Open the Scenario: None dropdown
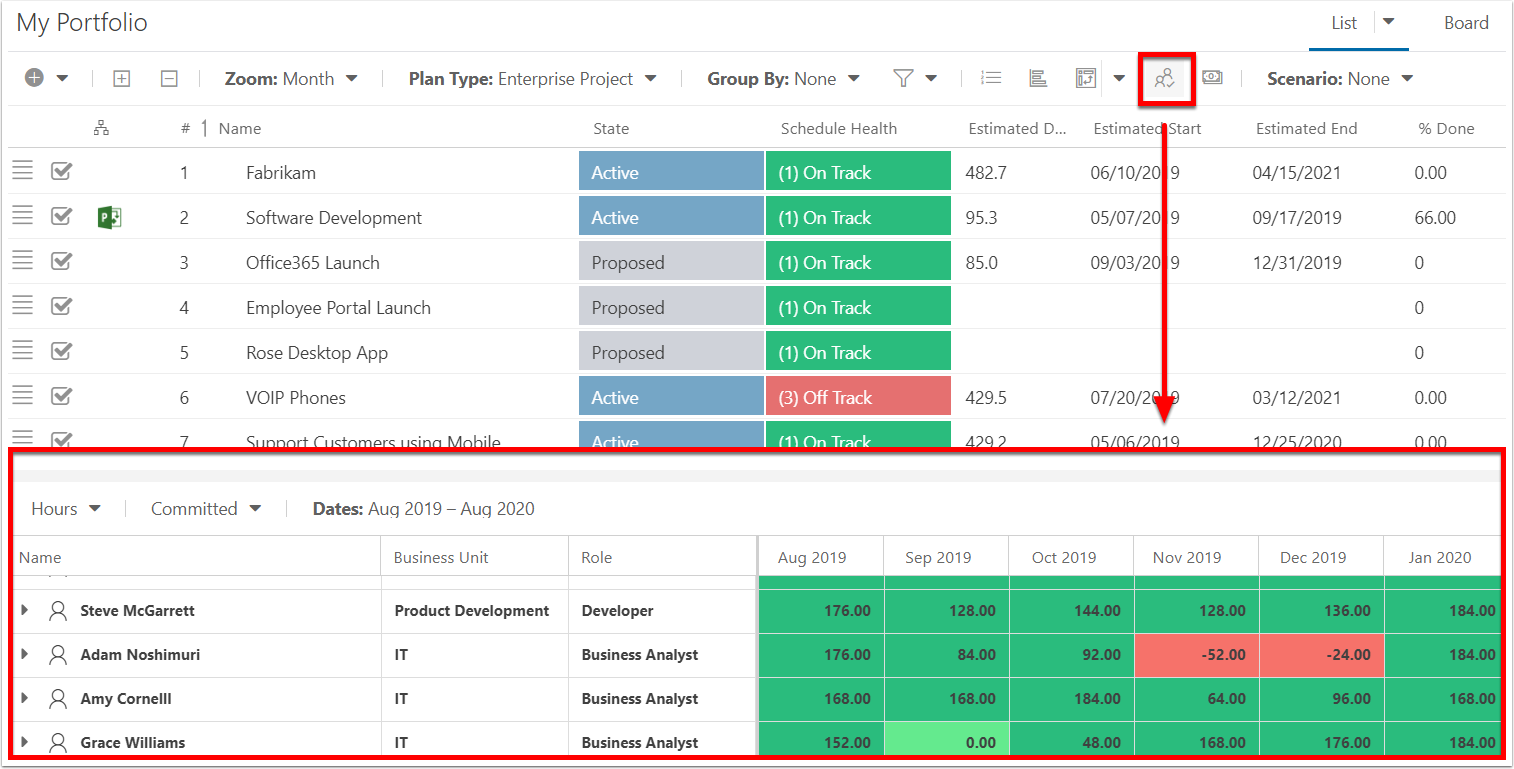Screen dimensions: 1514x769 (1340, 79)
